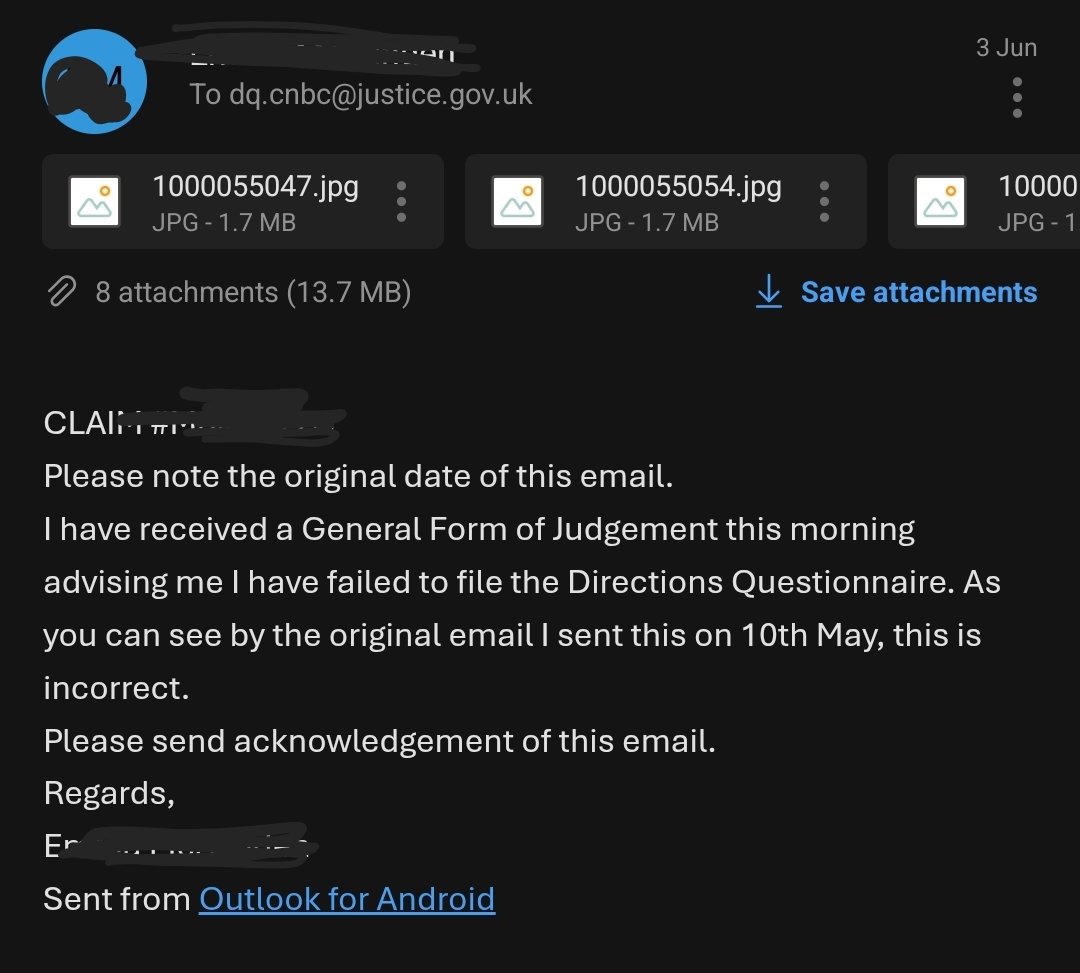Tap the 8 attachments (13.7 MB) label
This screenshot has width=1080, height=973.
click(253, 292)
